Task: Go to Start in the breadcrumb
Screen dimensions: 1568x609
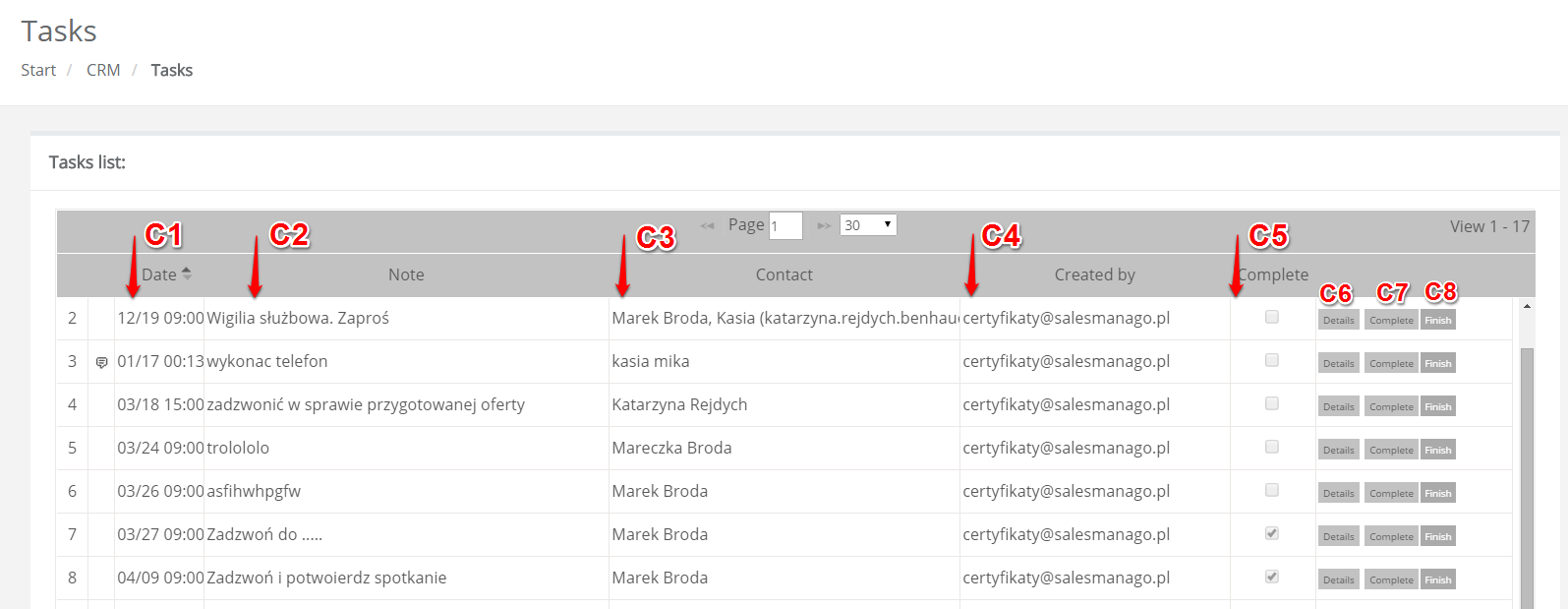Action: coord(38,70)
